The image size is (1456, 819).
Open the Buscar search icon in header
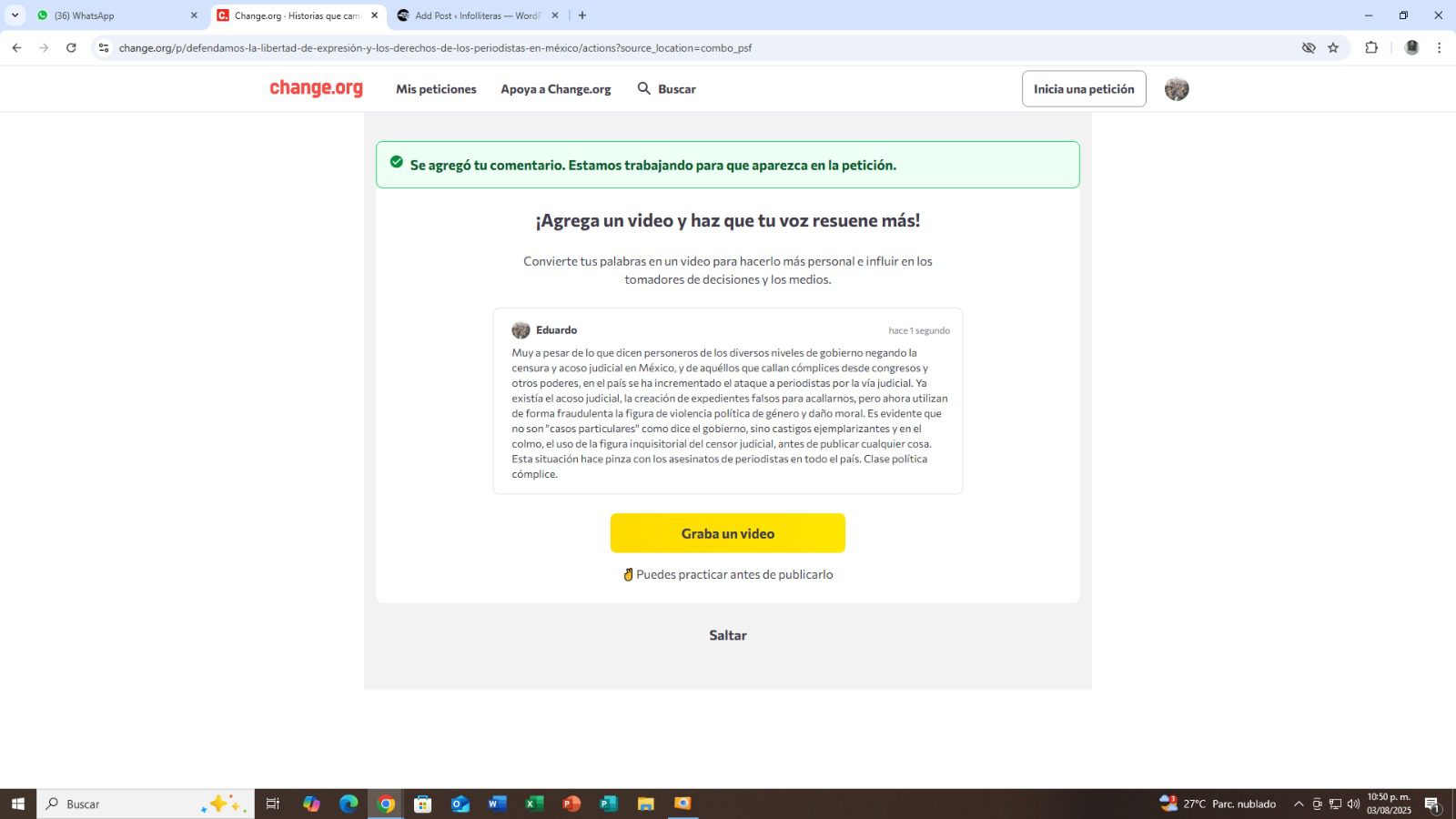[644, 88]
